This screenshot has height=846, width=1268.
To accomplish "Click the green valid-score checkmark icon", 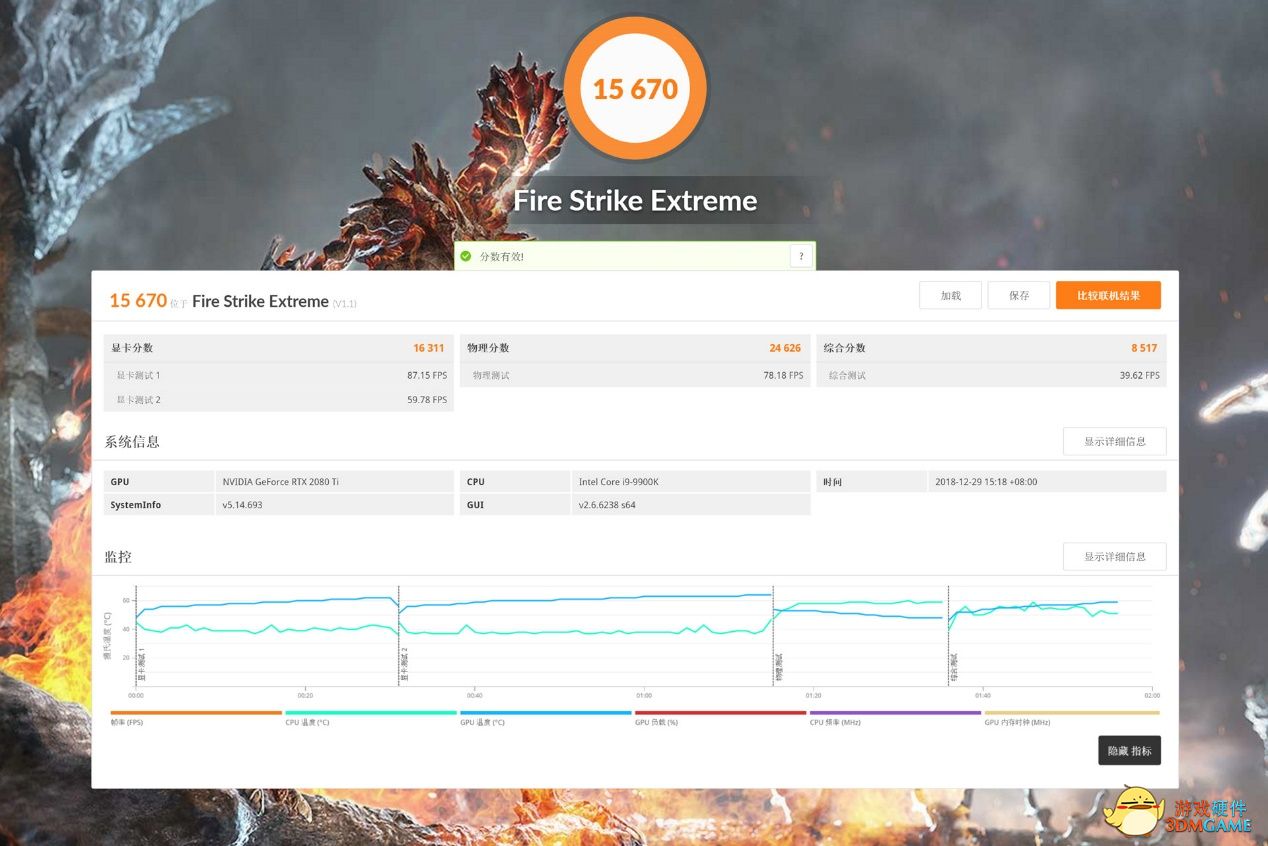I will (x=466, y=256).
